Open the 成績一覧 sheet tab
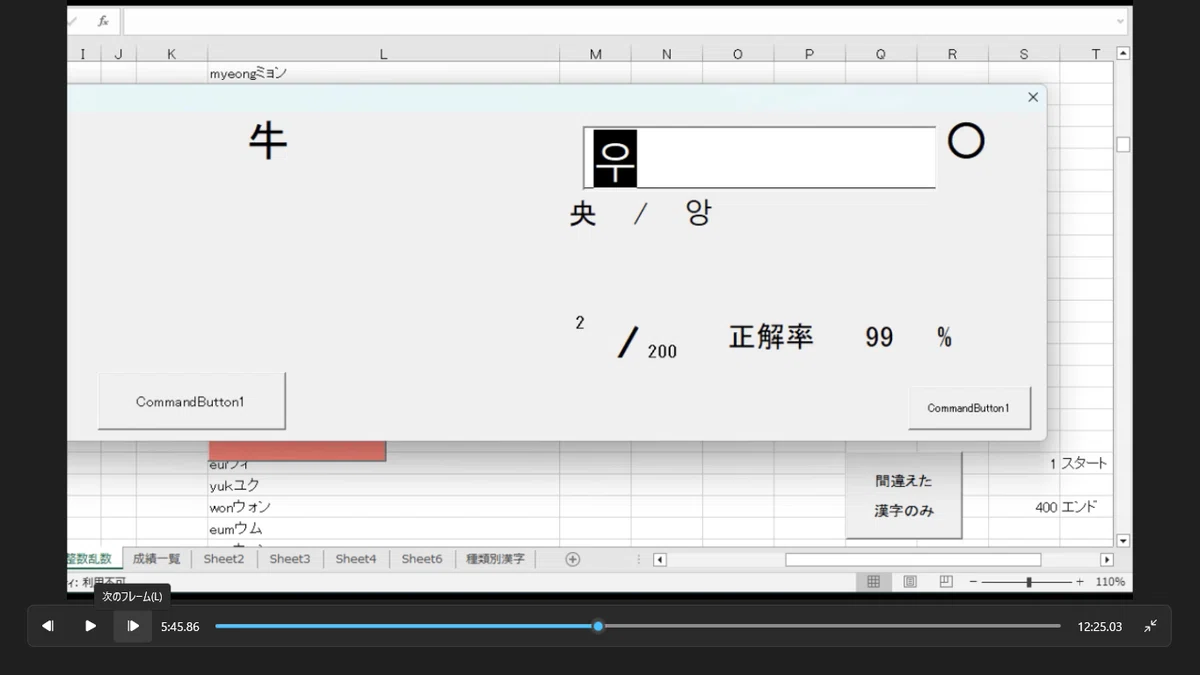The width and height of the screenshot is (1200, 675). 157,559
